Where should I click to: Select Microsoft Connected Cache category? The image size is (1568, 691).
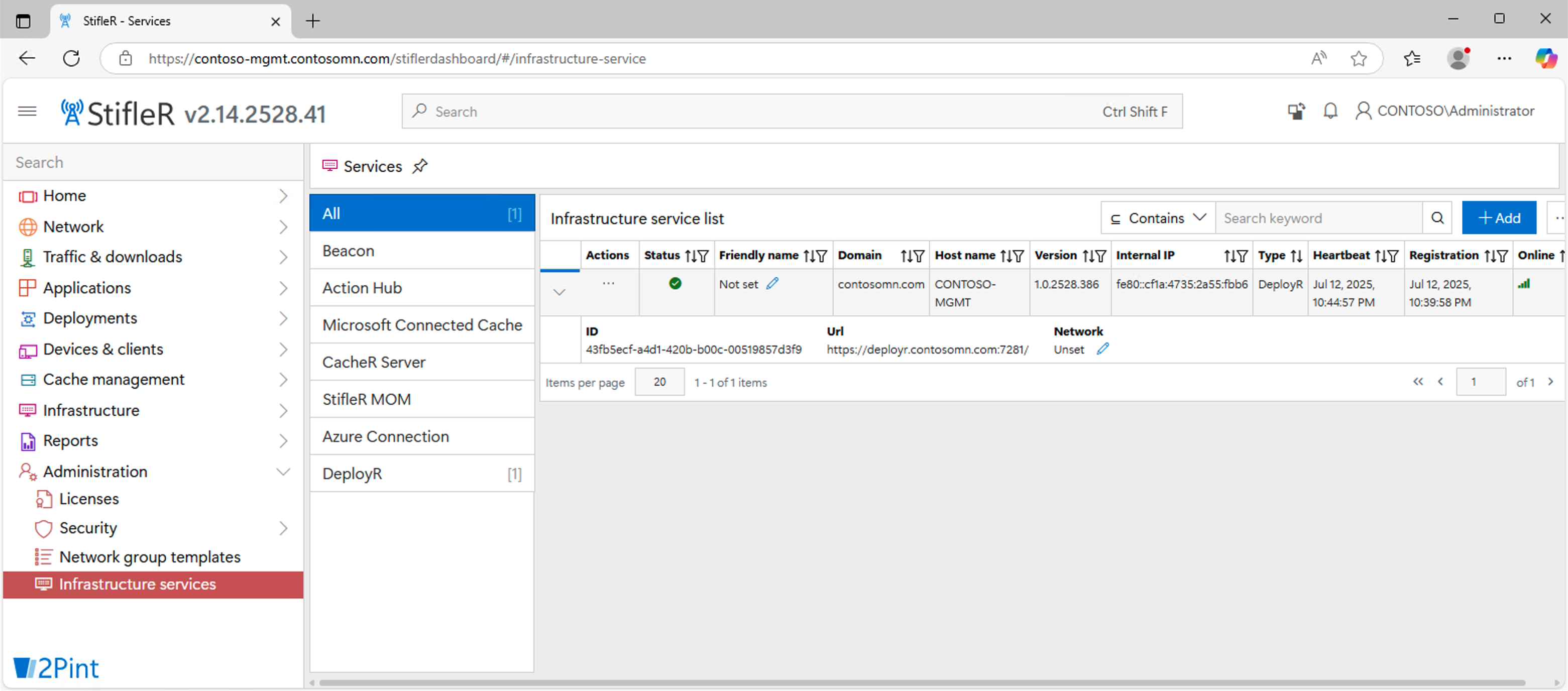click(421, 325)
